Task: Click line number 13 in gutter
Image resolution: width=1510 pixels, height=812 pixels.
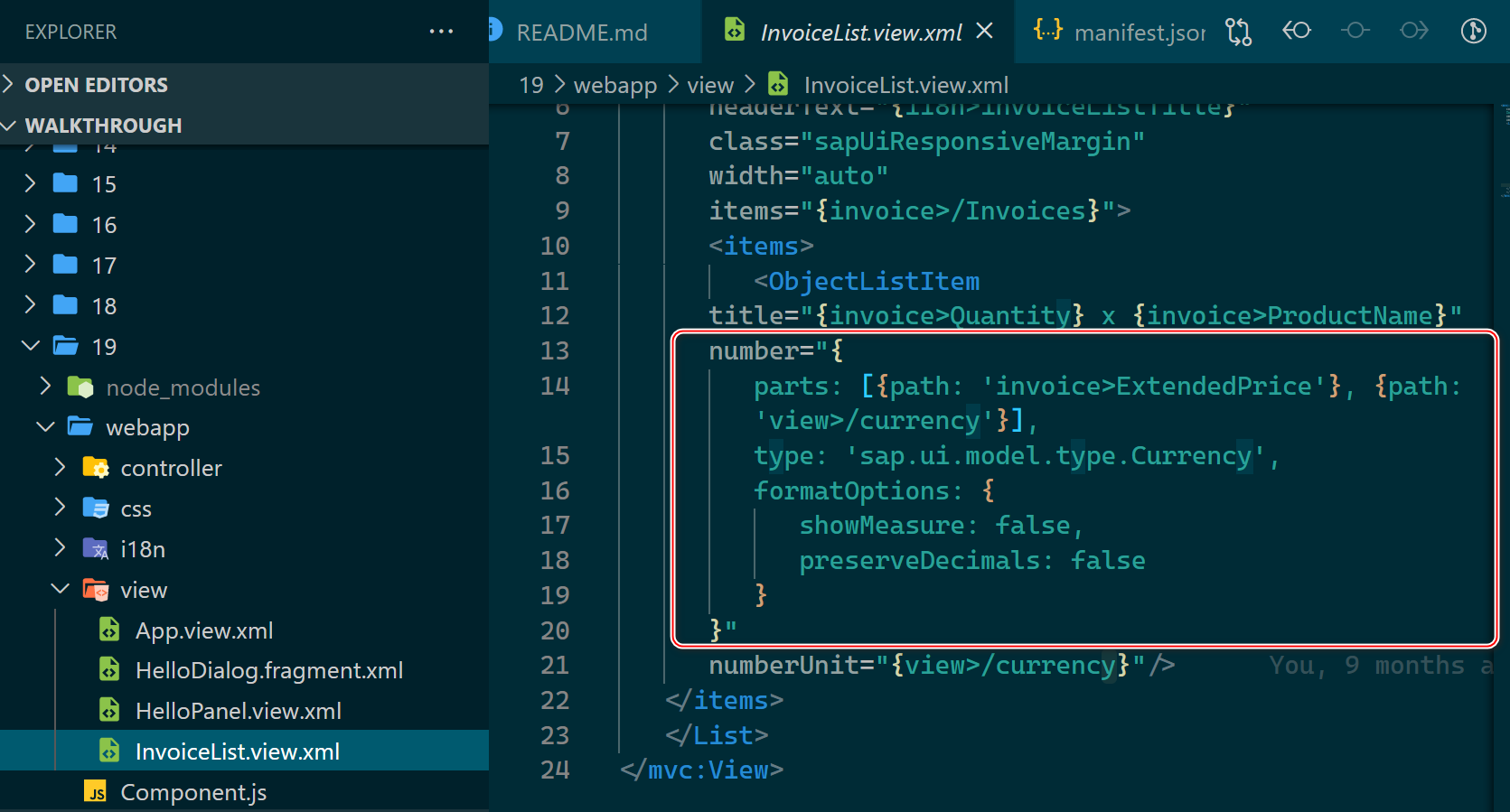Action: click(555, 350)
